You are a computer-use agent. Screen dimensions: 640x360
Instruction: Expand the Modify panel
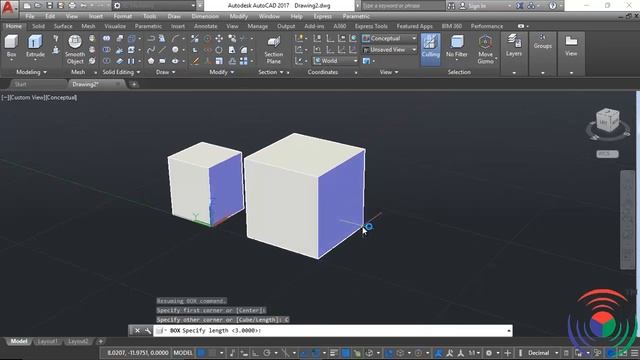222,72
